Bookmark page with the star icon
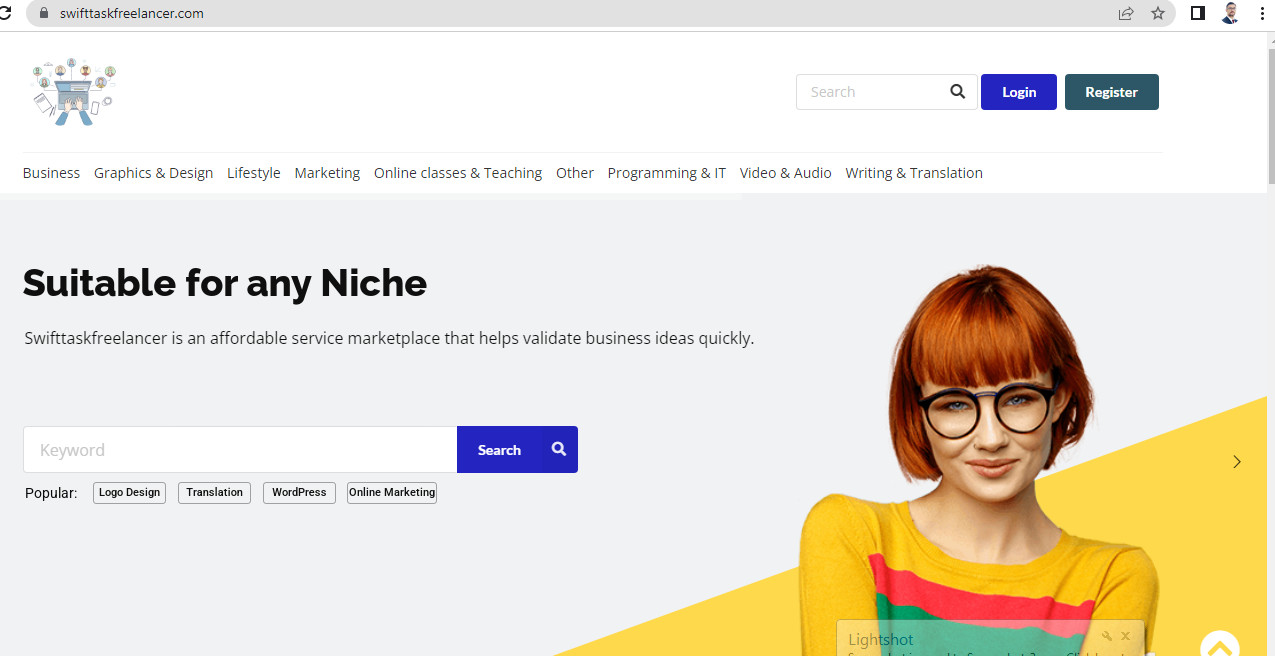The width and height of the screenshot is (1275, 656). [1157, 13]
